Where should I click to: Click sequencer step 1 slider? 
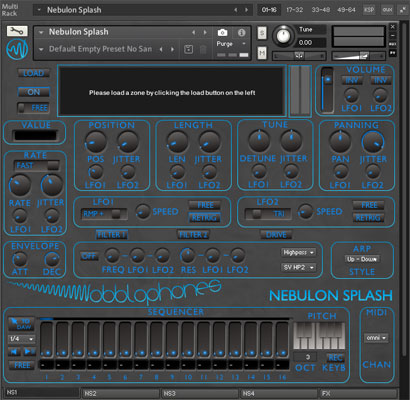click(x=47, y=340)
